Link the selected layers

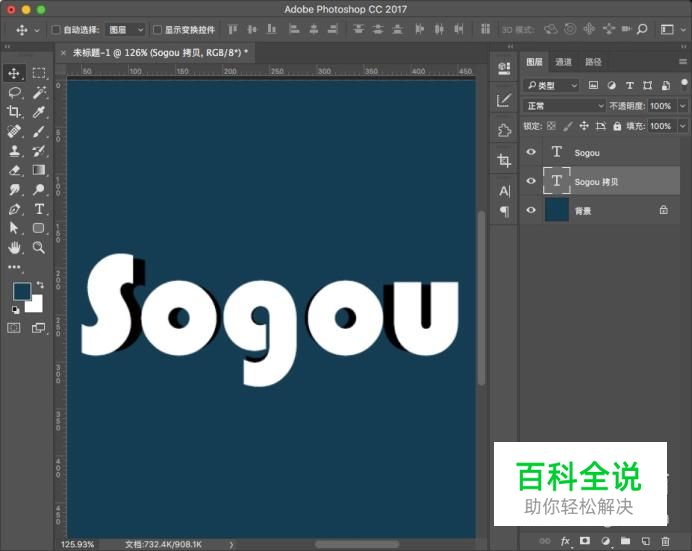pyautogui.click(x=545, y=541)
